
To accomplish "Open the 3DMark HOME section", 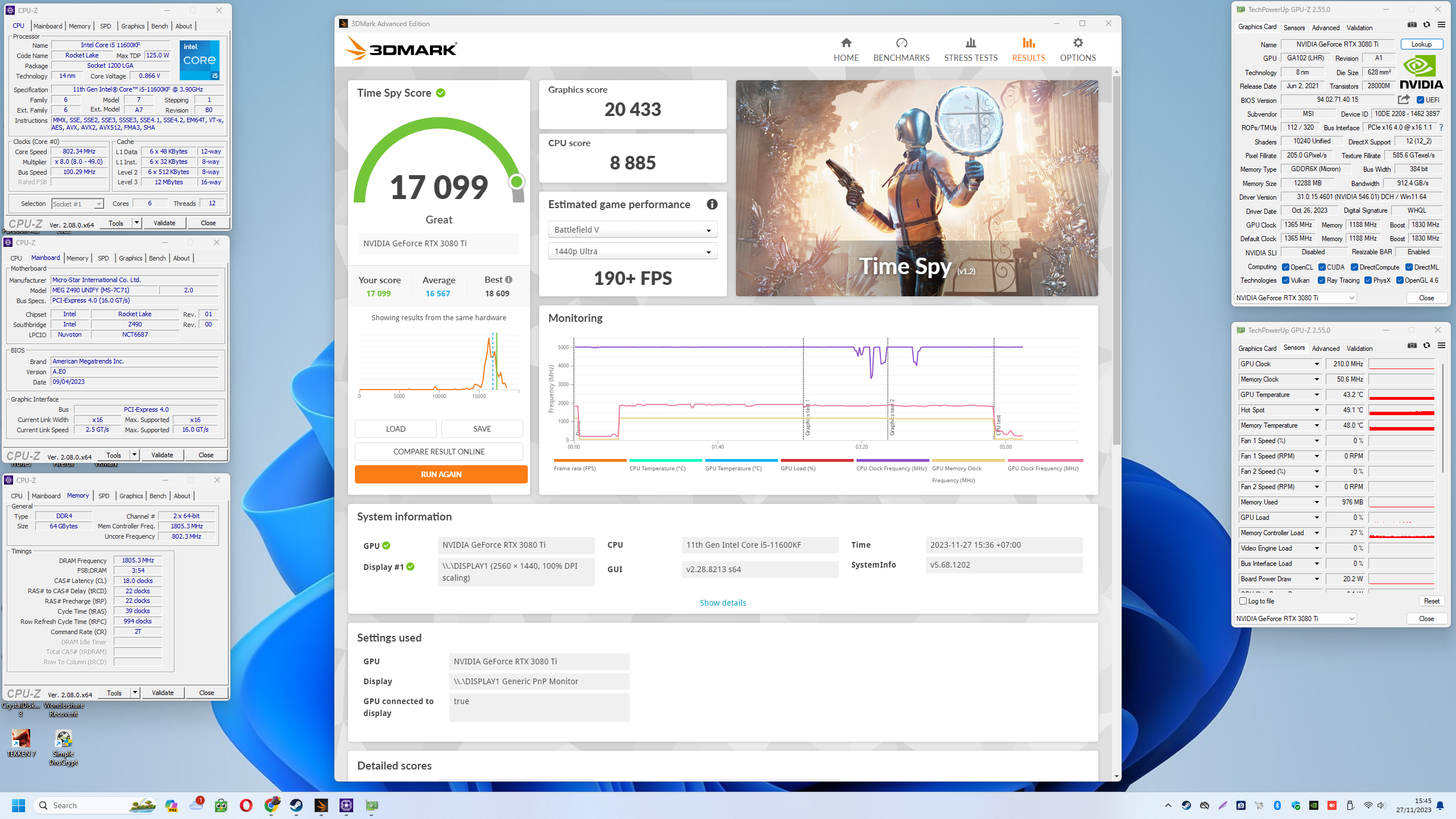I will point(846,49).
